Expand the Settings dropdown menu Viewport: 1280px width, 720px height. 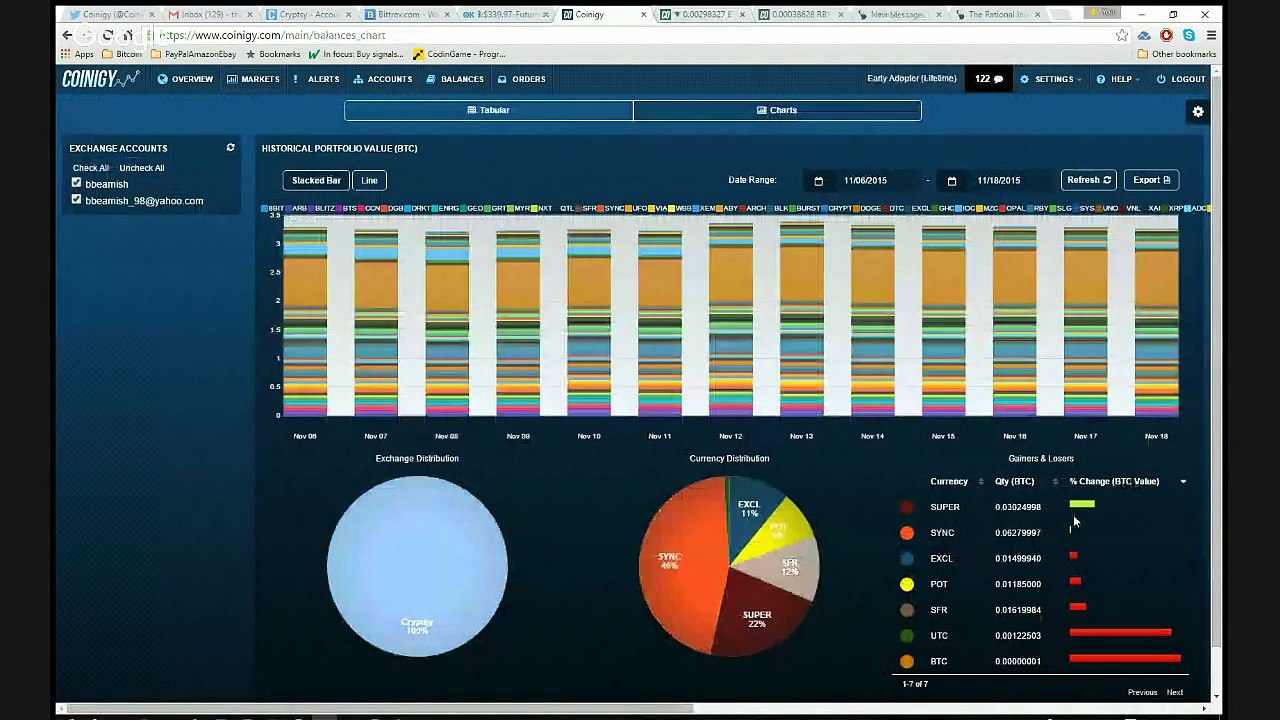pos(1050,79)
